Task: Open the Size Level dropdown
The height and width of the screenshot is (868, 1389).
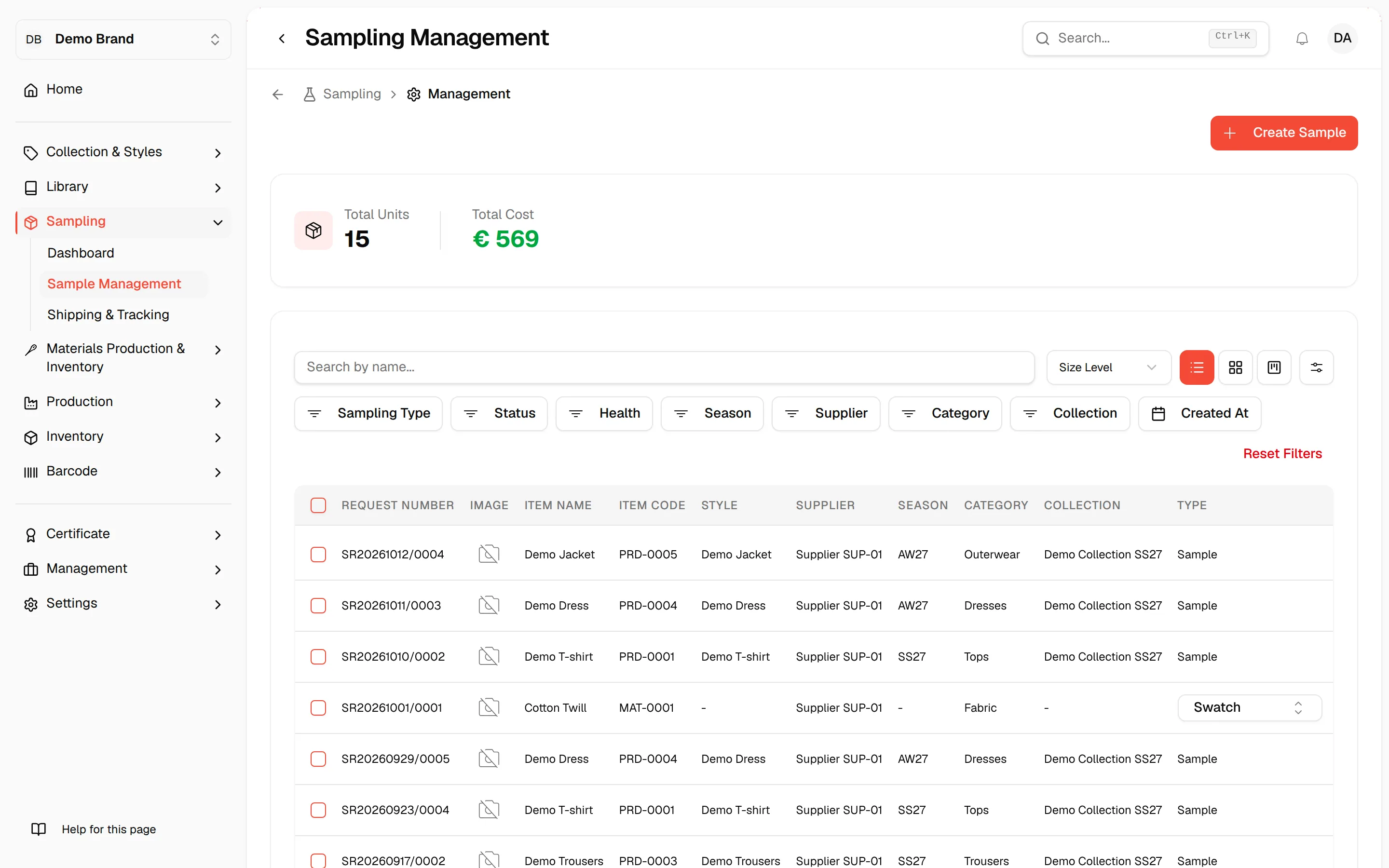Action: 1108,367
